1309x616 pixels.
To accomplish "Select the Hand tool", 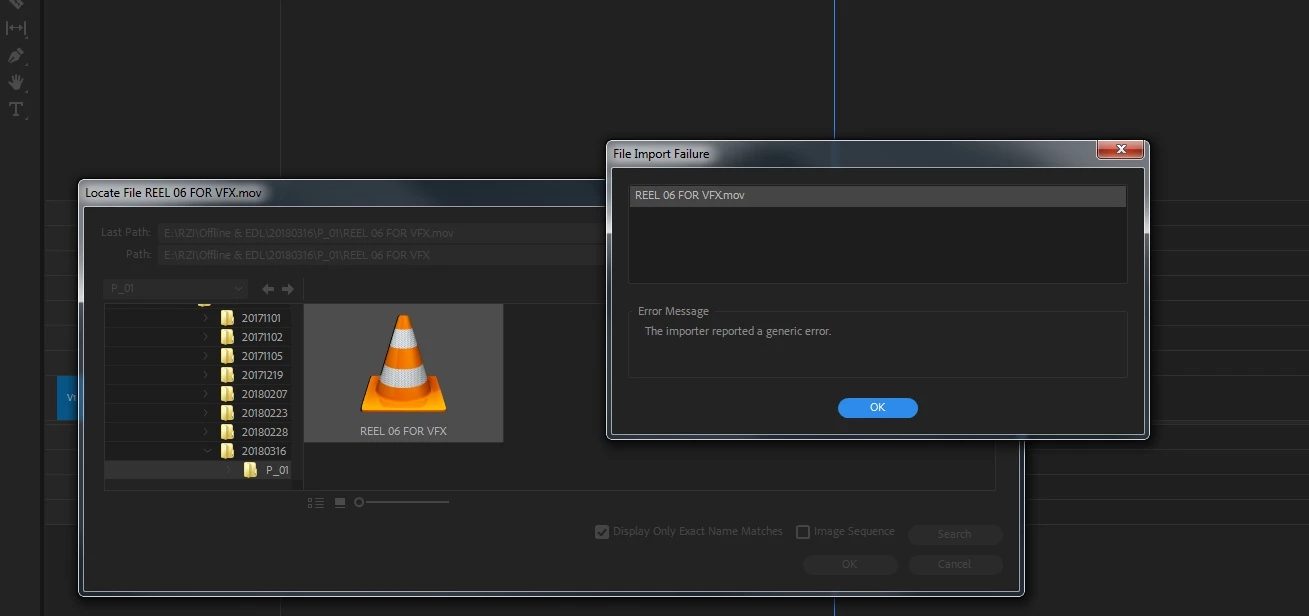I will (16, 82).
